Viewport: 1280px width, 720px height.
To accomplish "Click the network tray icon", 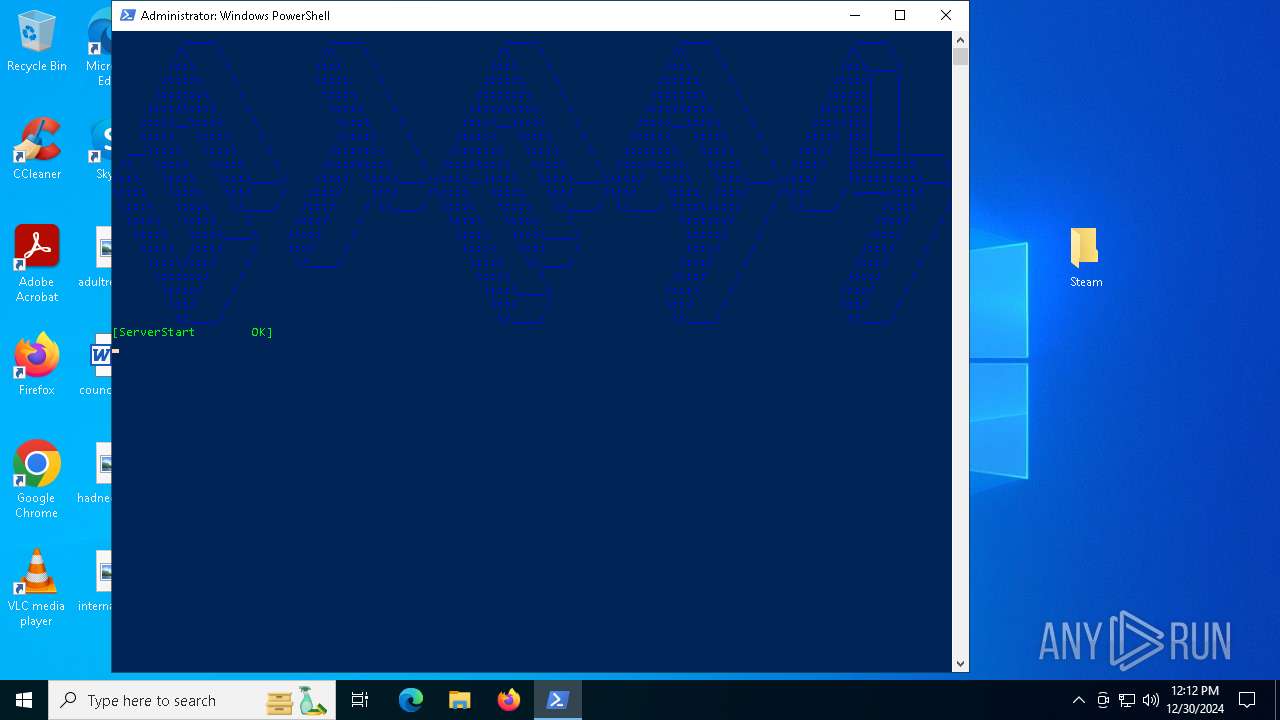I will [x=1127, y=700].
